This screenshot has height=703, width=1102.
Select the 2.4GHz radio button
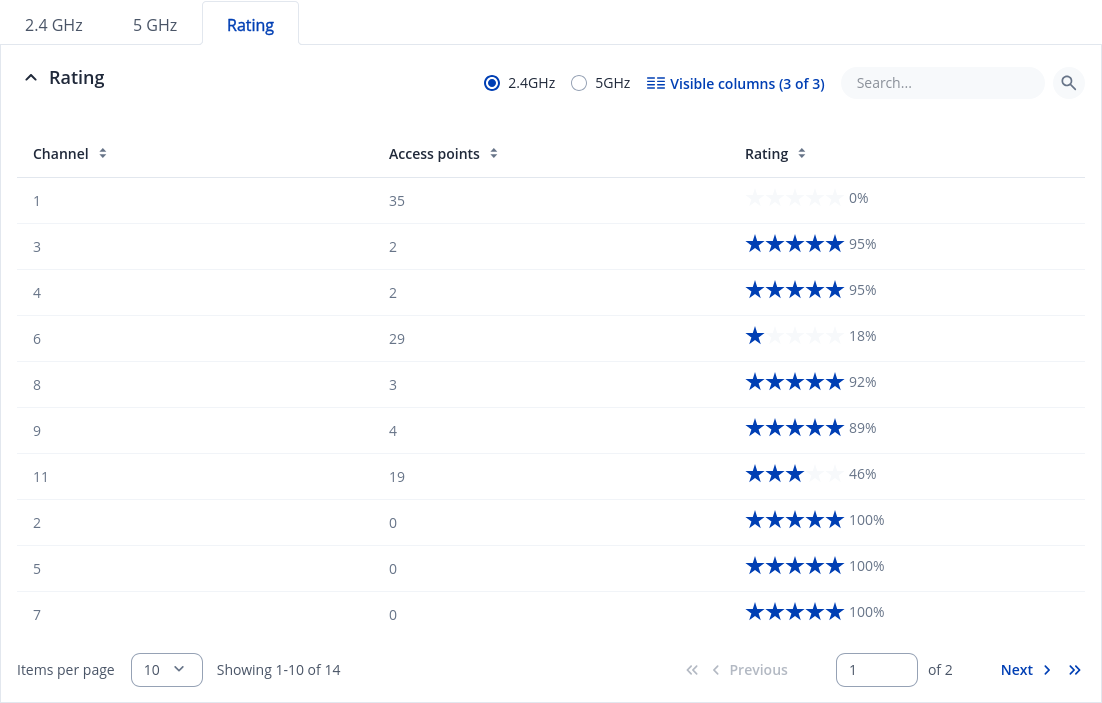491,83
